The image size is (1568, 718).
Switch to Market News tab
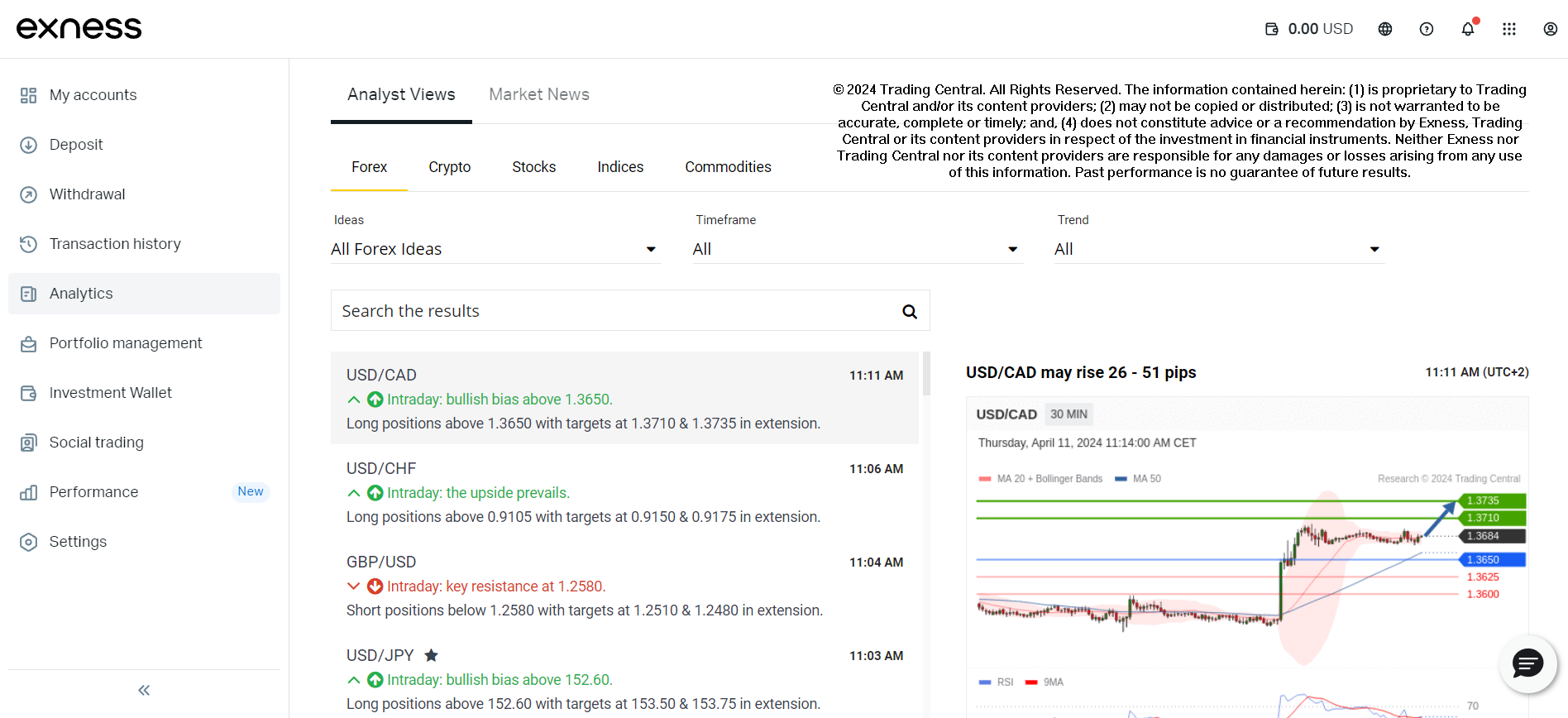[x=539, y=94]
